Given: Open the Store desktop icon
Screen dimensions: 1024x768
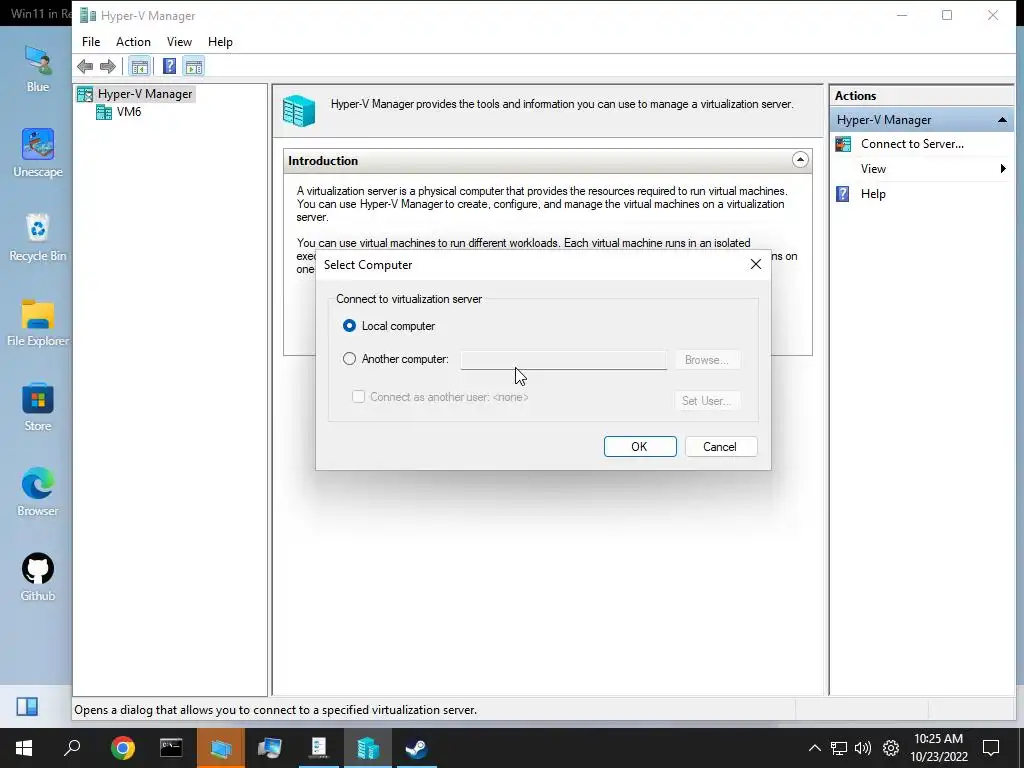Looking at the screenshot, I should pyautogui.click(x=37, y=408).
